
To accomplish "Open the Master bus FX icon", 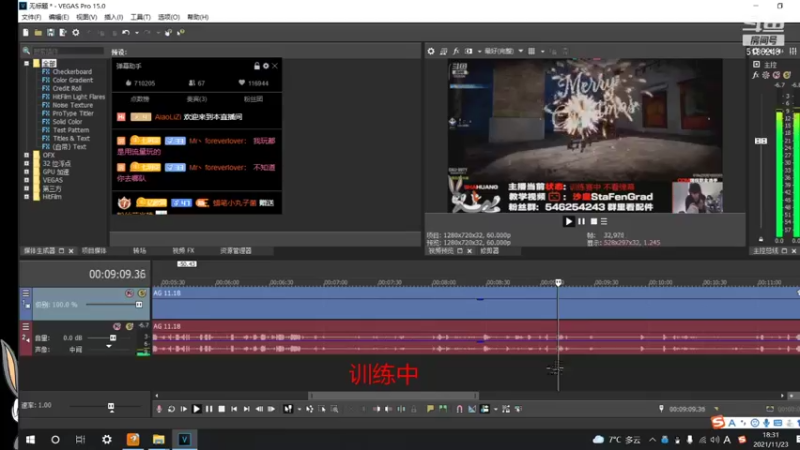I will [x=755, y=76].
